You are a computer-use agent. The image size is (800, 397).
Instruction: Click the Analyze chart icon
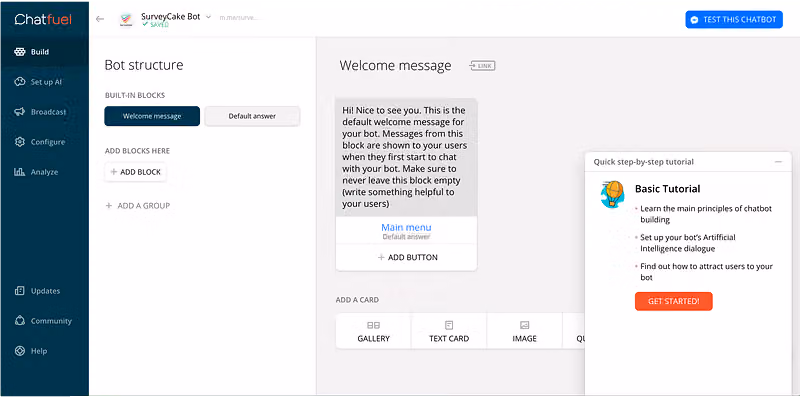point(19,172)
